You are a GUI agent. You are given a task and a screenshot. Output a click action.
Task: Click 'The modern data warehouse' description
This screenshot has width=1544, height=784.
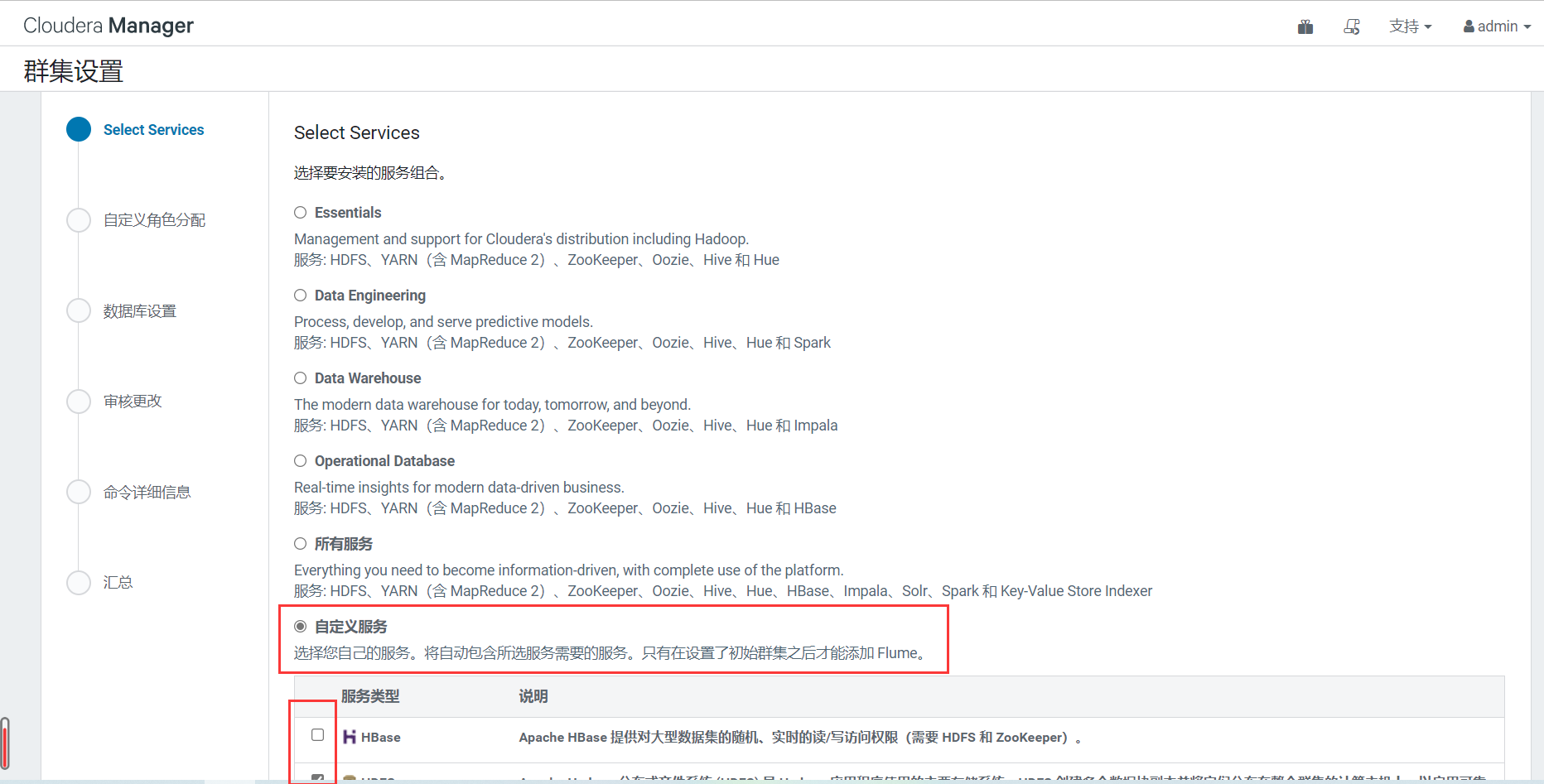point(493,405)
